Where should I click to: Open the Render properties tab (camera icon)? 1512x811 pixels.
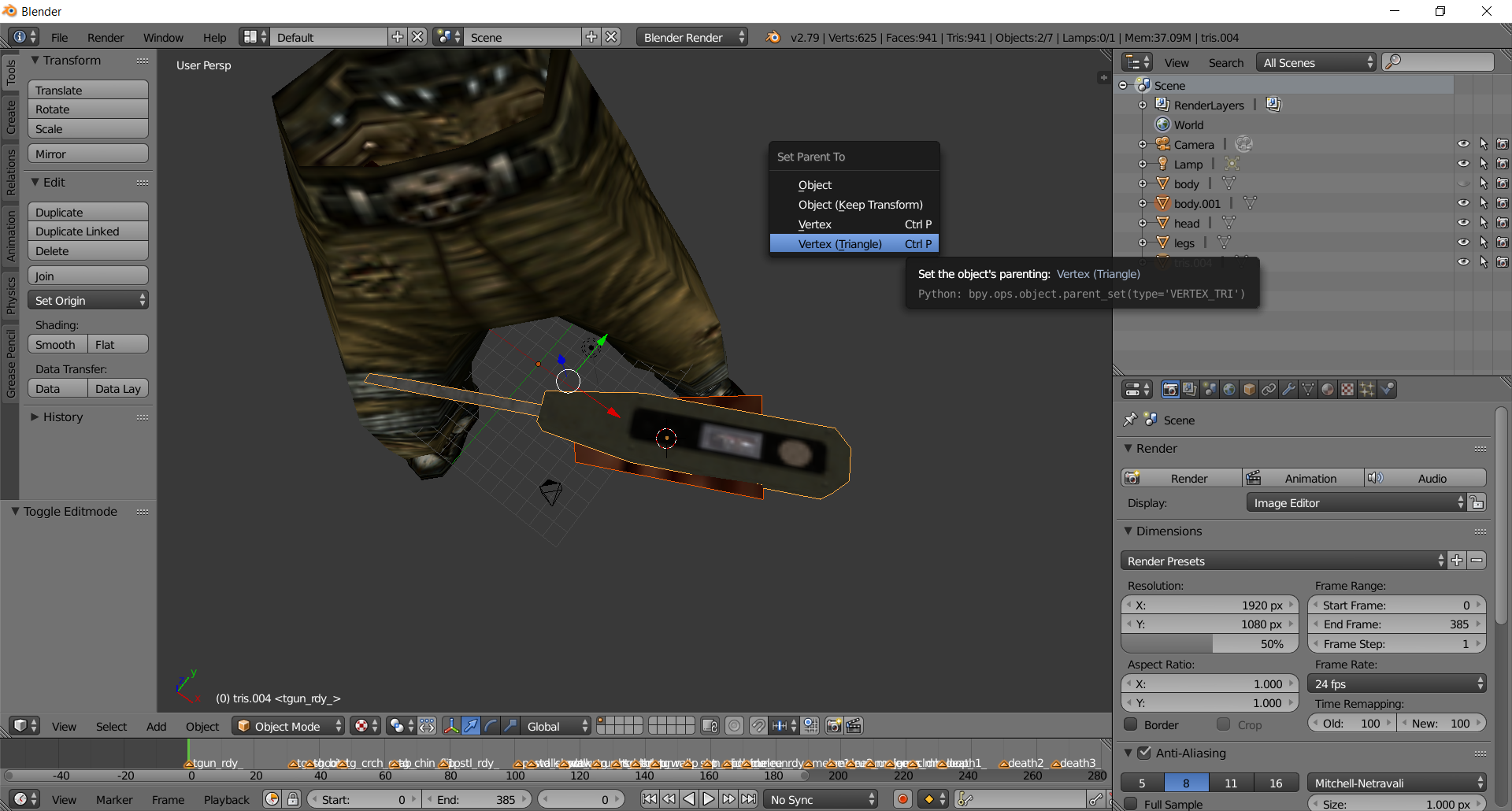(x=1170, y=389)
